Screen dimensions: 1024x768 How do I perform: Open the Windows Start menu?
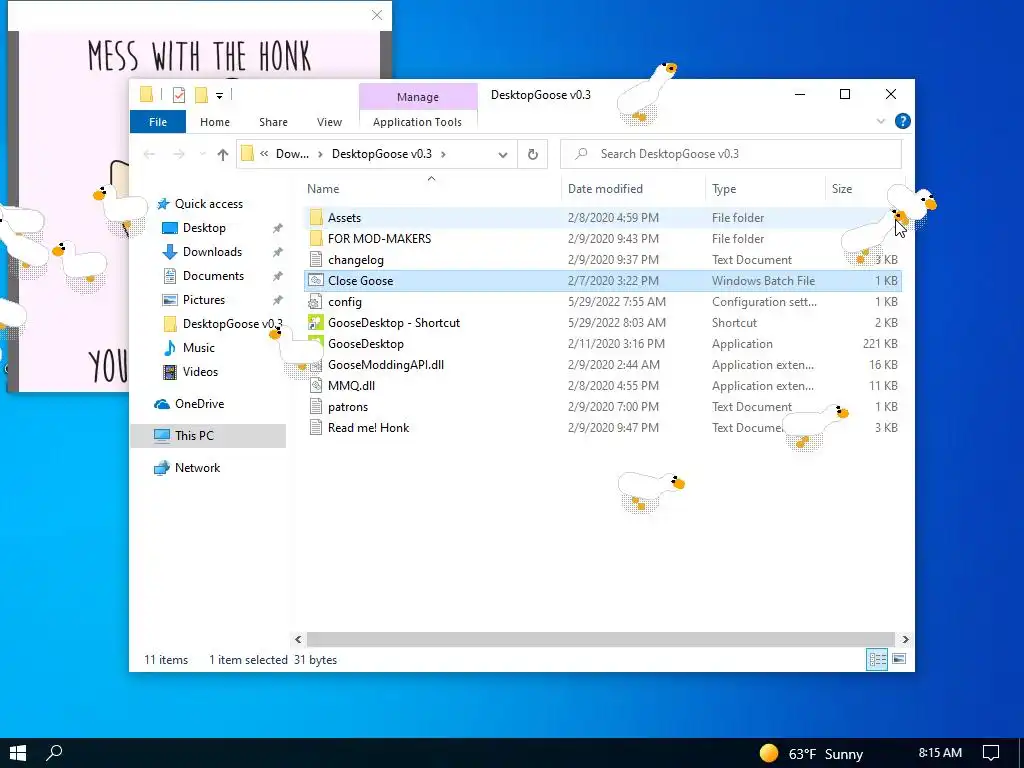(18, 753)
